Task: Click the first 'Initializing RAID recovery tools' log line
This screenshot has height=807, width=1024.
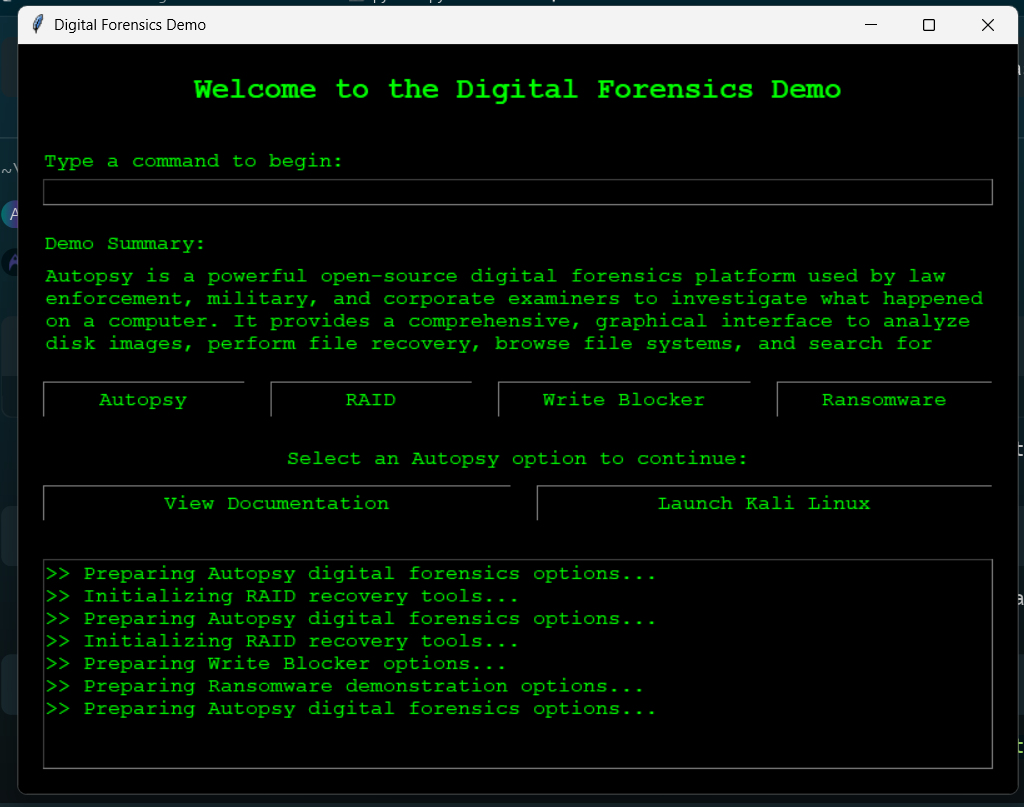Action: tap(282, 596)
